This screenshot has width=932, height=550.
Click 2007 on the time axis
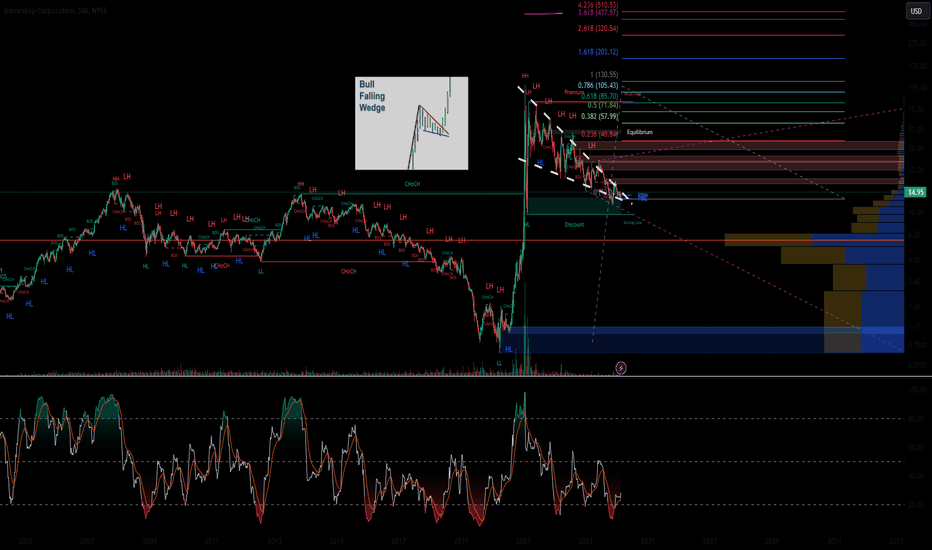pos(87,541)
